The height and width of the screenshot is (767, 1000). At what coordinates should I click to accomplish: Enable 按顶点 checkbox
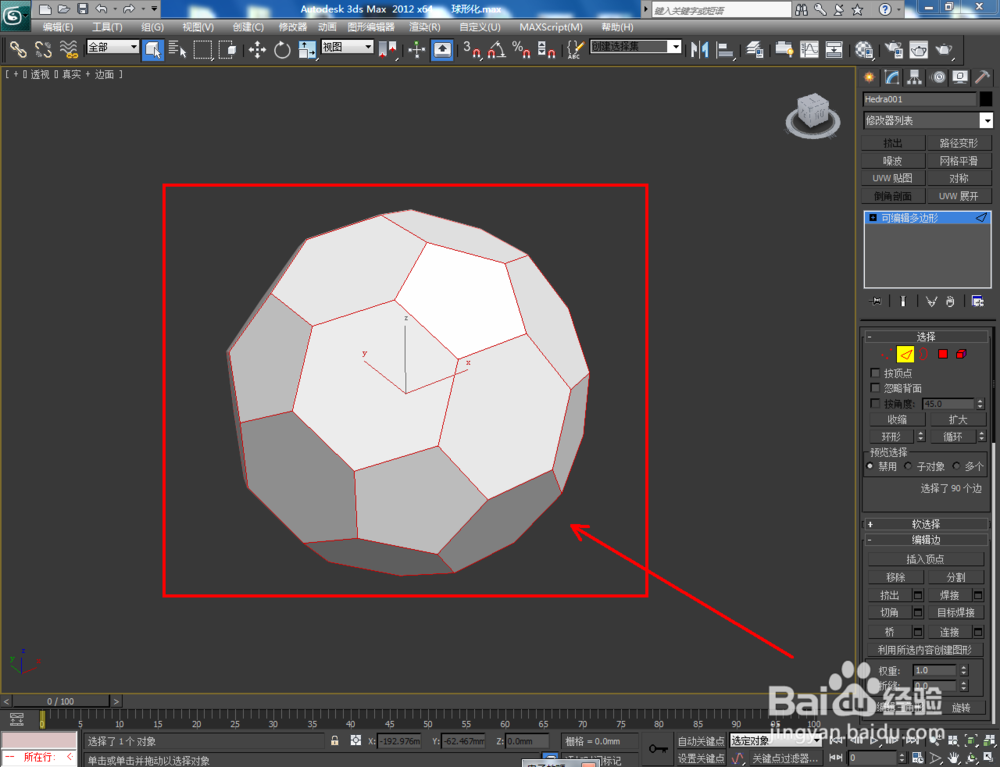tap(875, 373)
